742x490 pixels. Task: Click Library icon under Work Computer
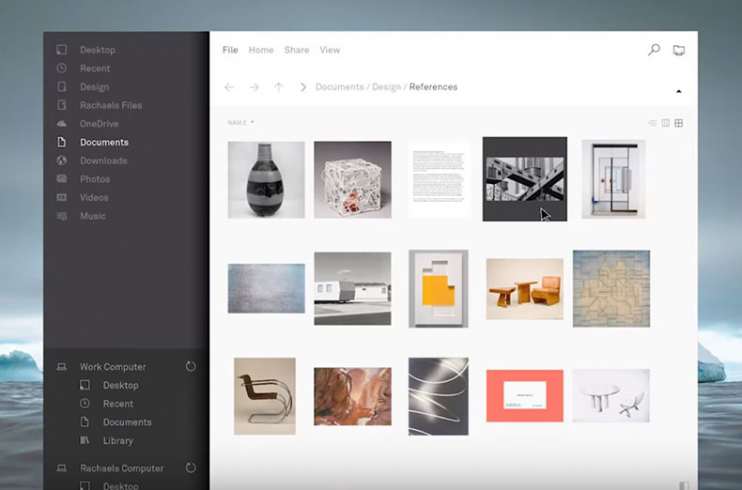(x=85, y=440)
